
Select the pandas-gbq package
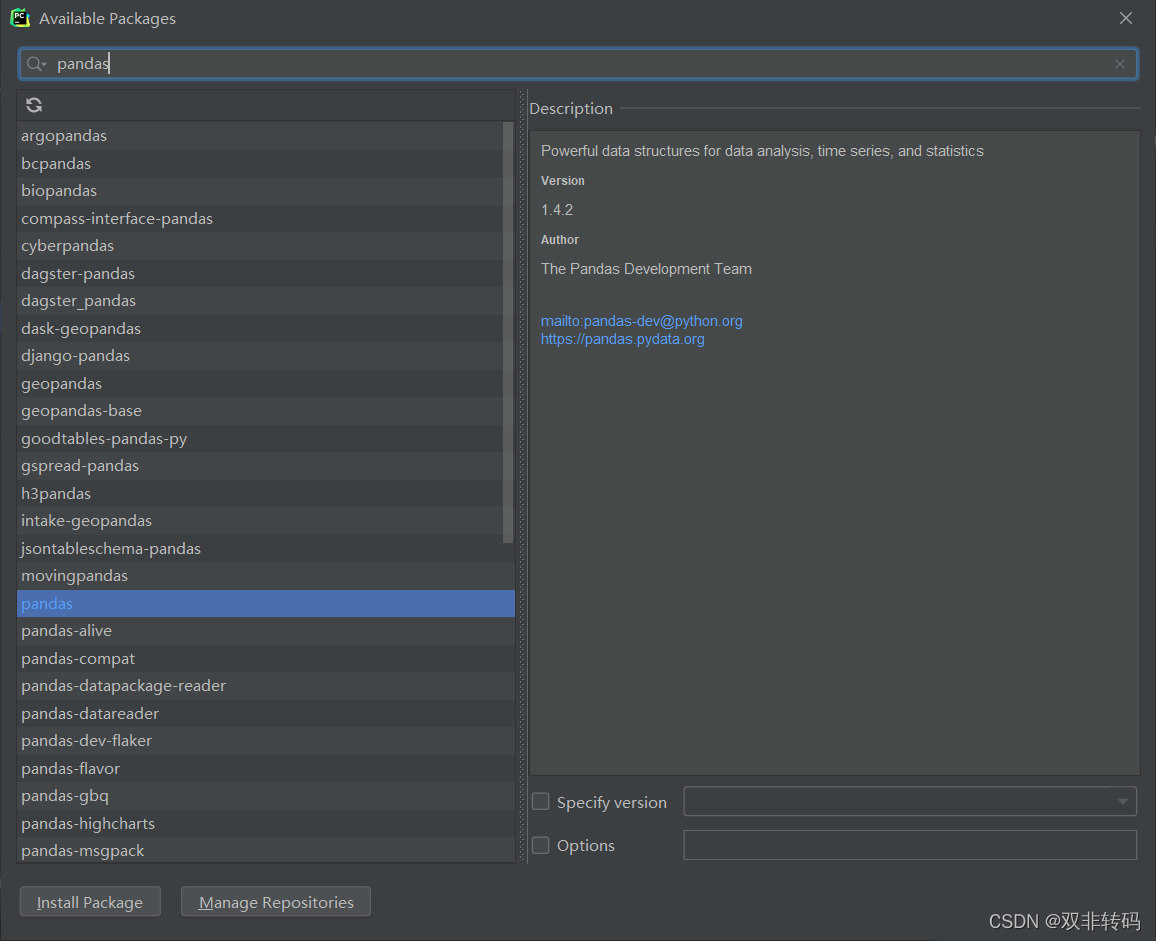coord(265,796)
